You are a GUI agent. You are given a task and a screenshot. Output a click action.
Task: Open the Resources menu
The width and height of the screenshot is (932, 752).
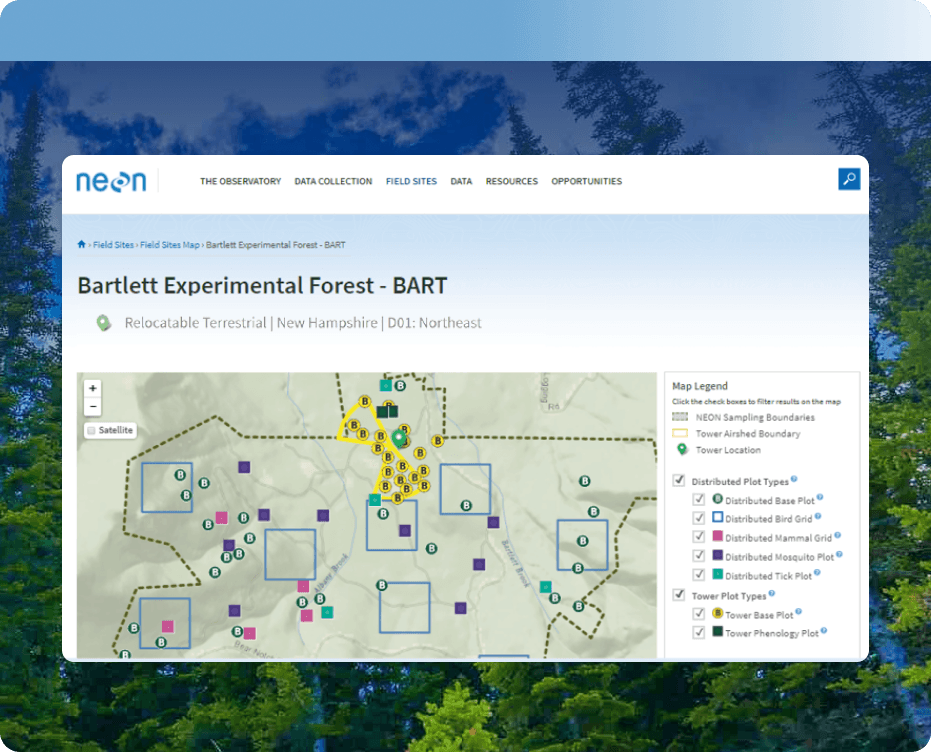512,181
